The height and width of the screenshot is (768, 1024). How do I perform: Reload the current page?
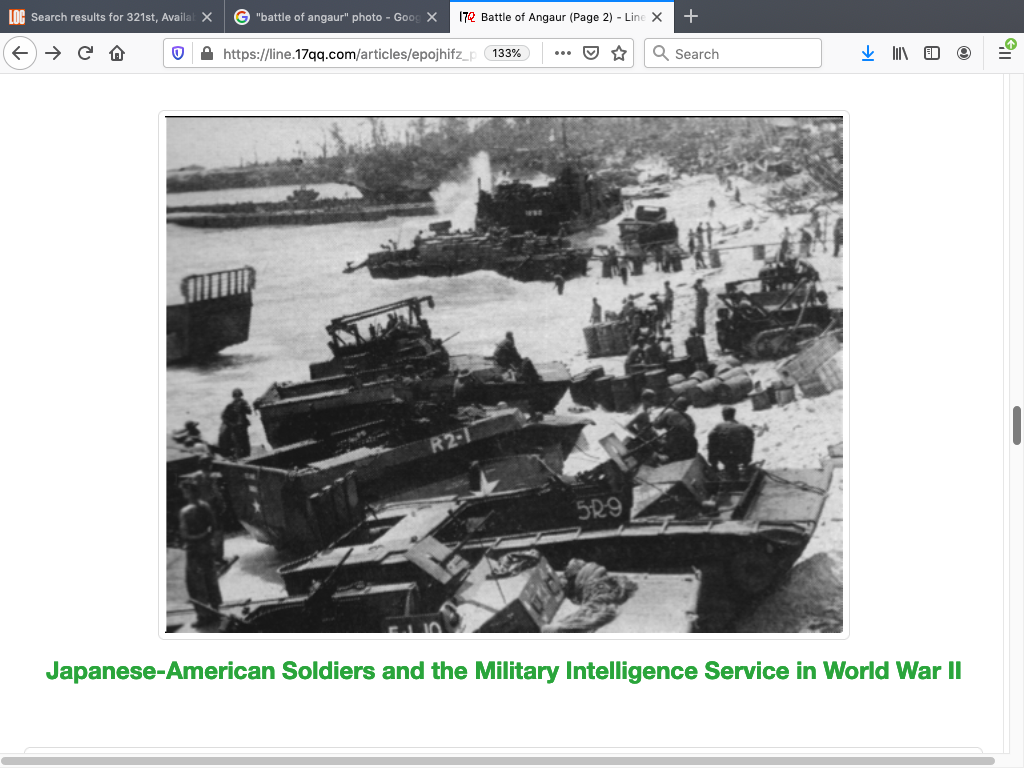[x=86, y=54]
